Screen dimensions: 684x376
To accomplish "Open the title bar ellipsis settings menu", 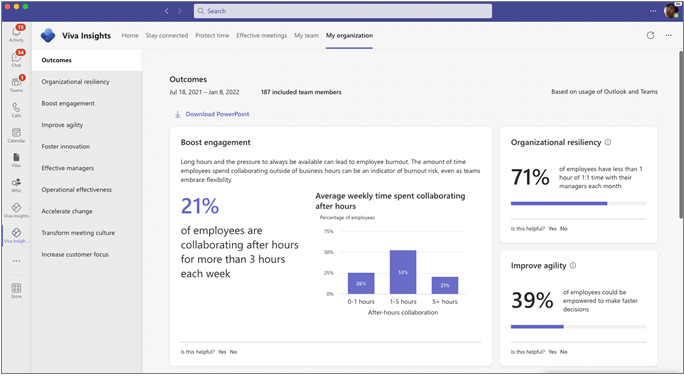I will pos(653,11).
